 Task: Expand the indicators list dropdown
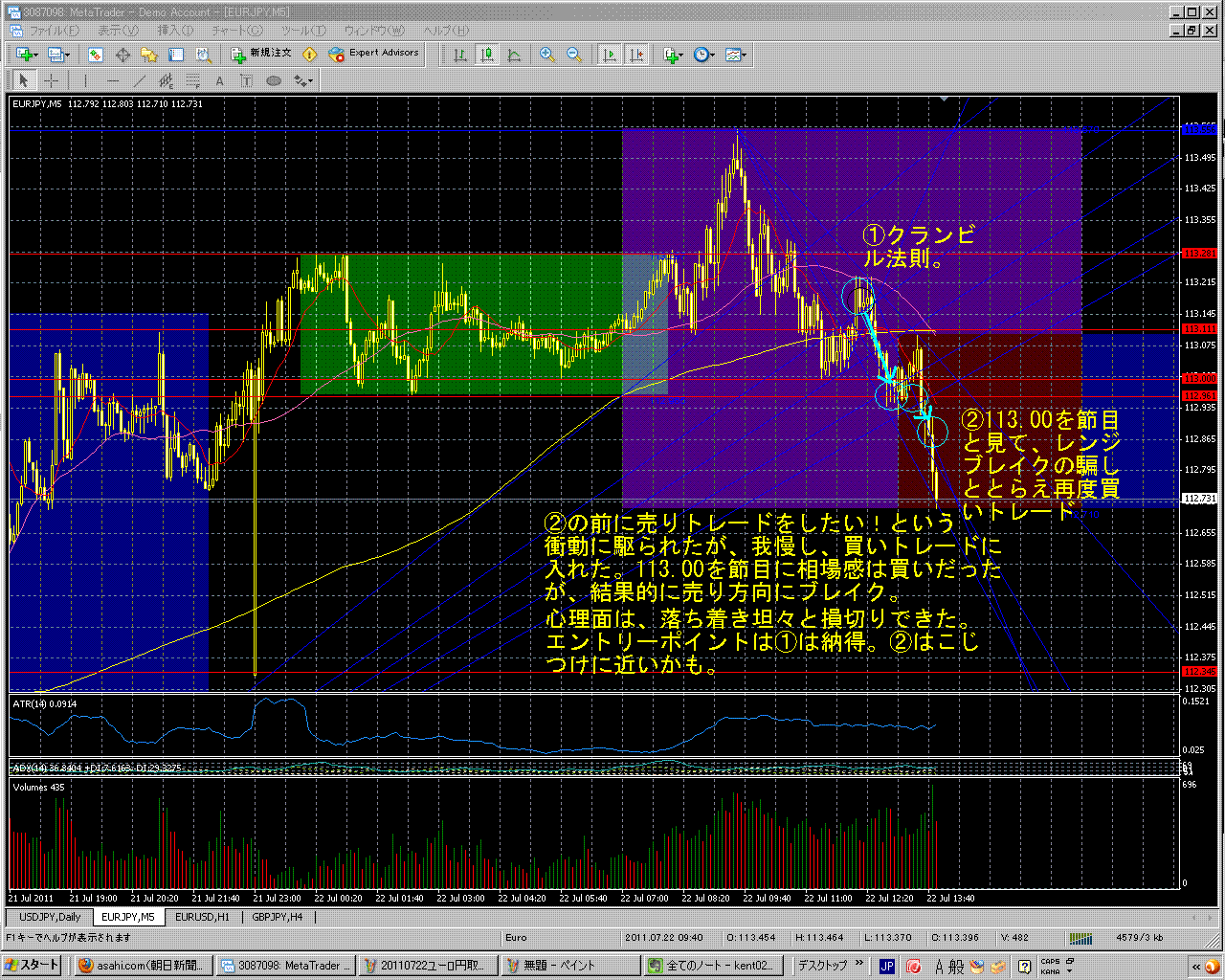[x=674, y=55]
